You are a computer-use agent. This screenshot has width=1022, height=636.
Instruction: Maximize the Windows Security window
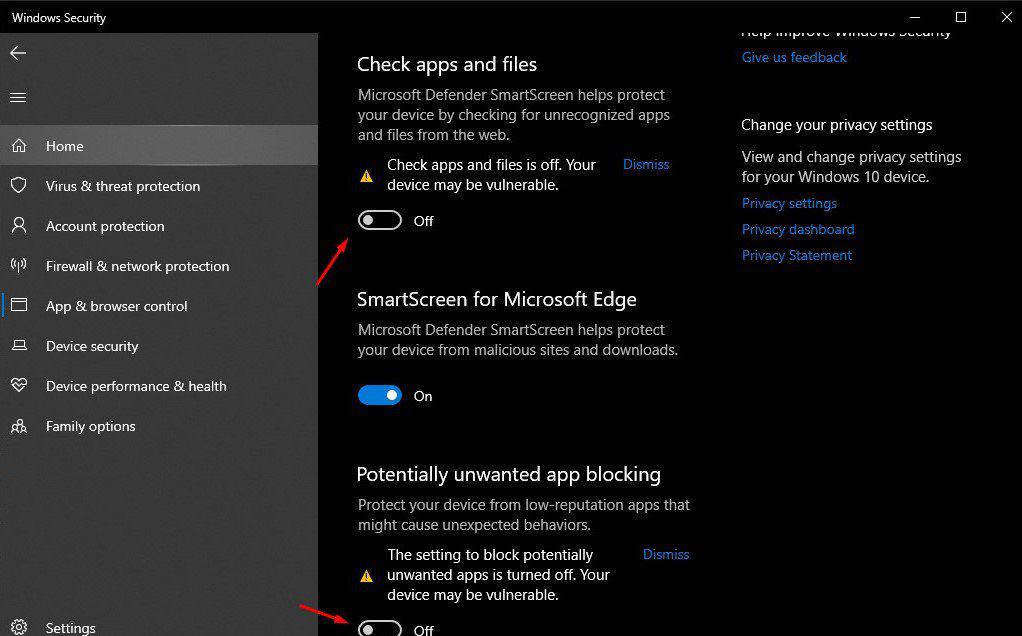point(961,18)
